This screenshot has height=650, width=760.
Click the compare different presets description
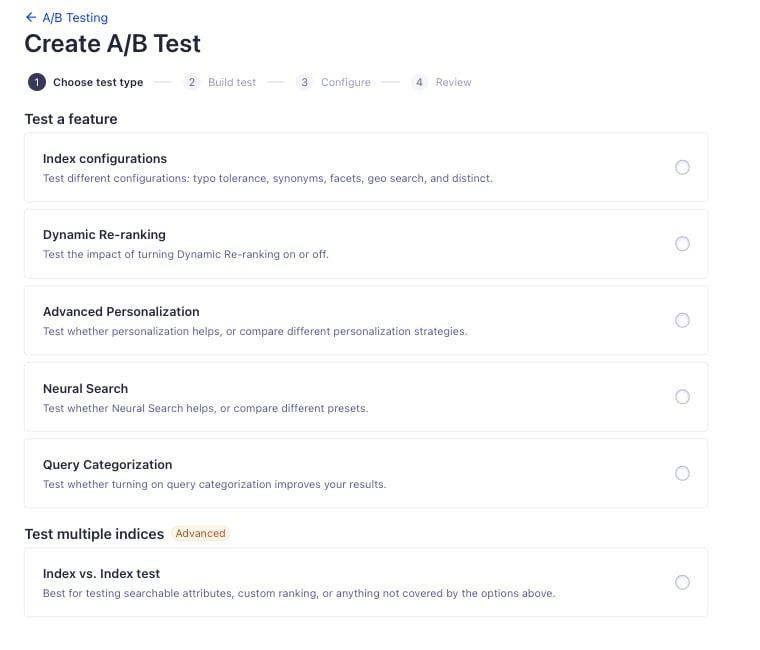tap(206, 409)
